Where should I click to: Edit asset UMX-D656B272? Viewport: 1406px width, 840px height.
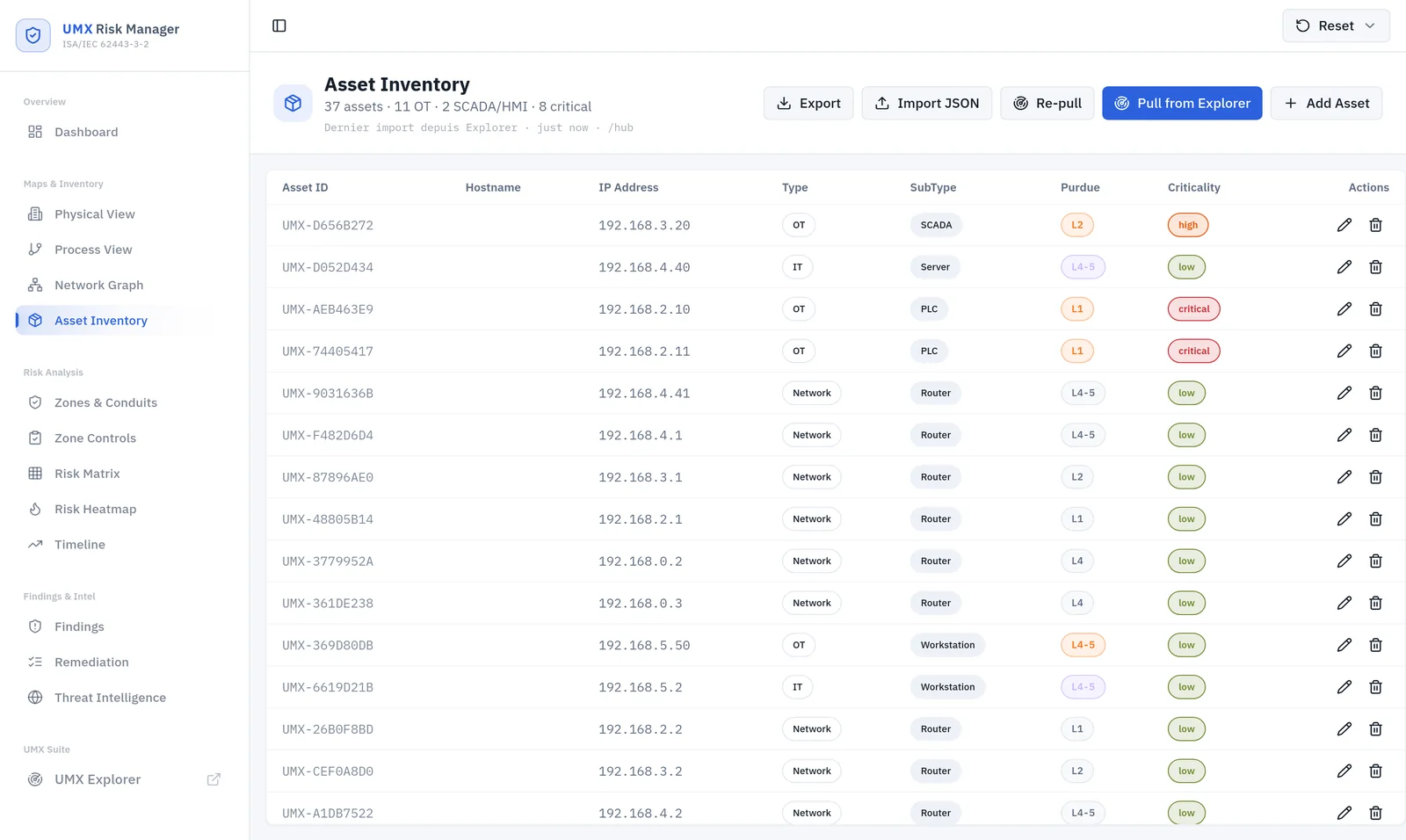click(1344, 225)
